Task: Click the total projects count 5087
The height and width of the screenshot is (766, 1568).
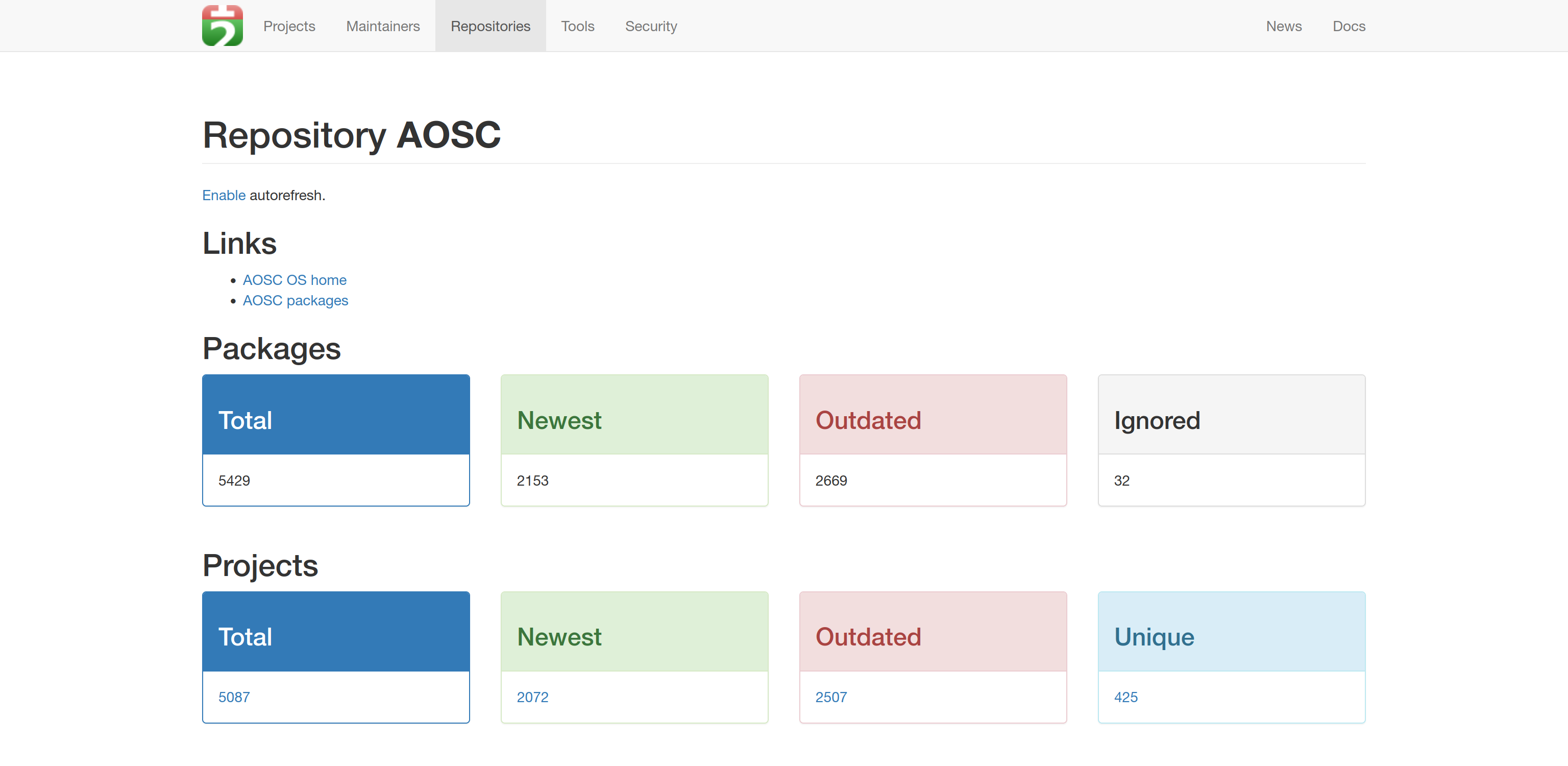Action: click(234, 697)
